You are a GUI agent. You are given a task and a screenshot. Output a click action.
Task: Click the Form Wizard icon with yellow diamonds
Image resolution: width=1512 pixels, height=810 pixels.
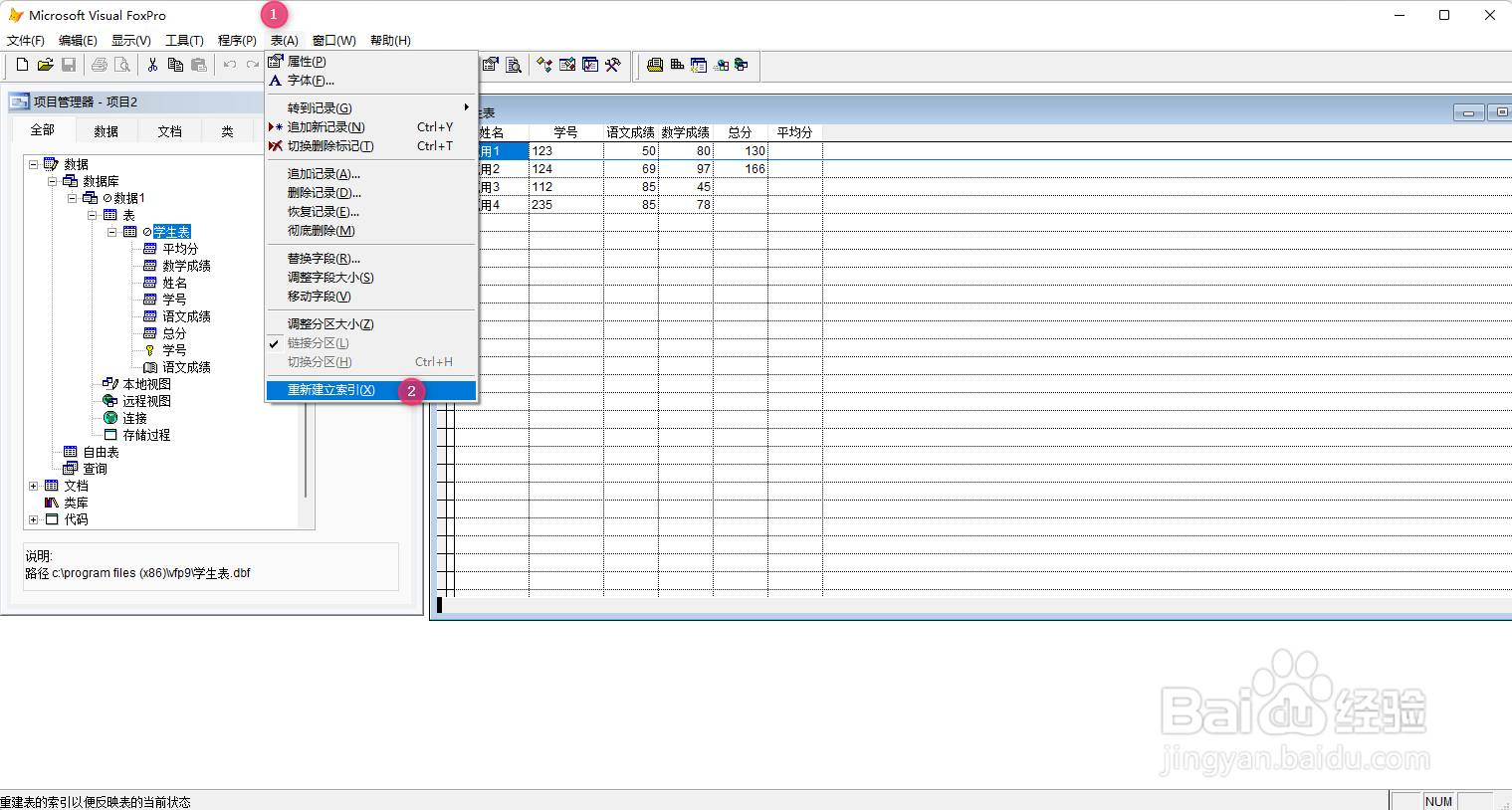coord(544,65)
